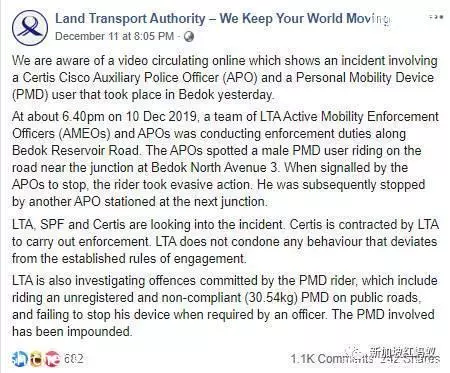Click the first paragraph about the video
The image size is (450, 373).
225,78
